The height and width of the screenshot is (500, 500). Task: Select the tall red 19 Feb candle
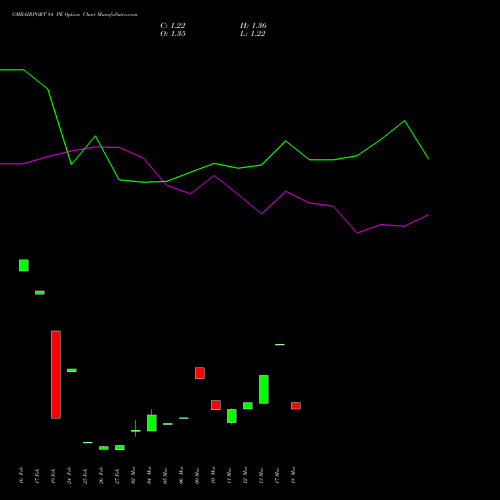pos(56,375)
